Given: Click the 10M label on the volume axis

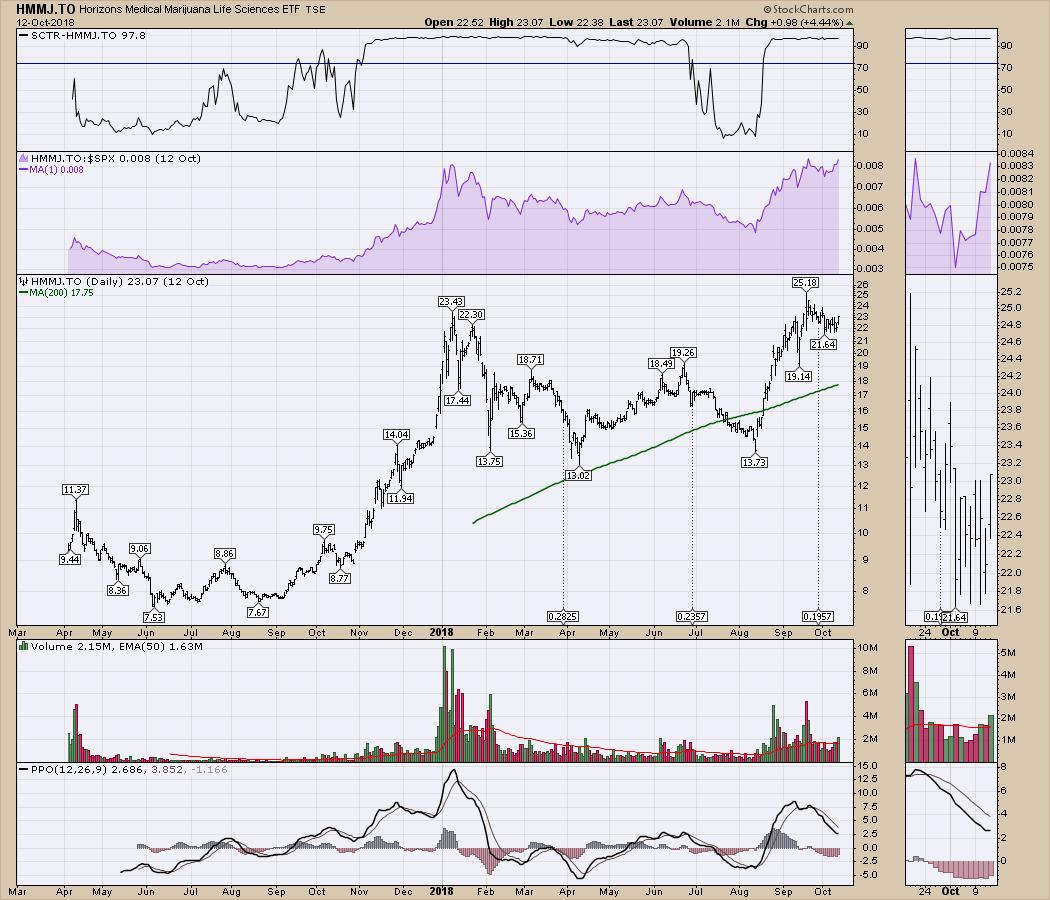Looking at the screenshot, I should coord(867,648).
